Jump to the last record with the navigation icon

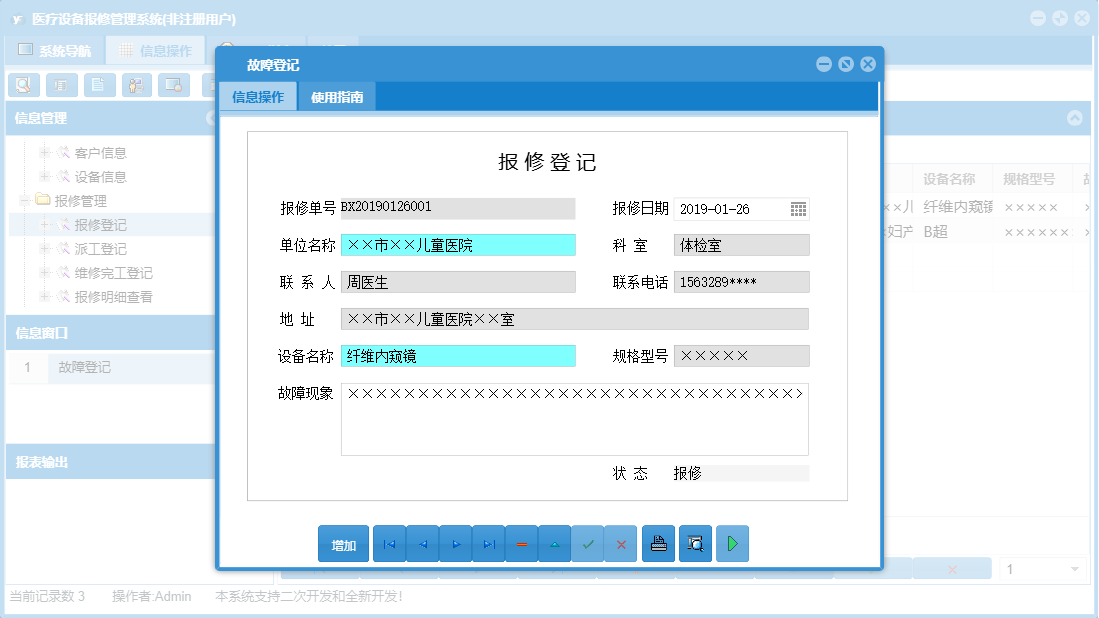488,543
